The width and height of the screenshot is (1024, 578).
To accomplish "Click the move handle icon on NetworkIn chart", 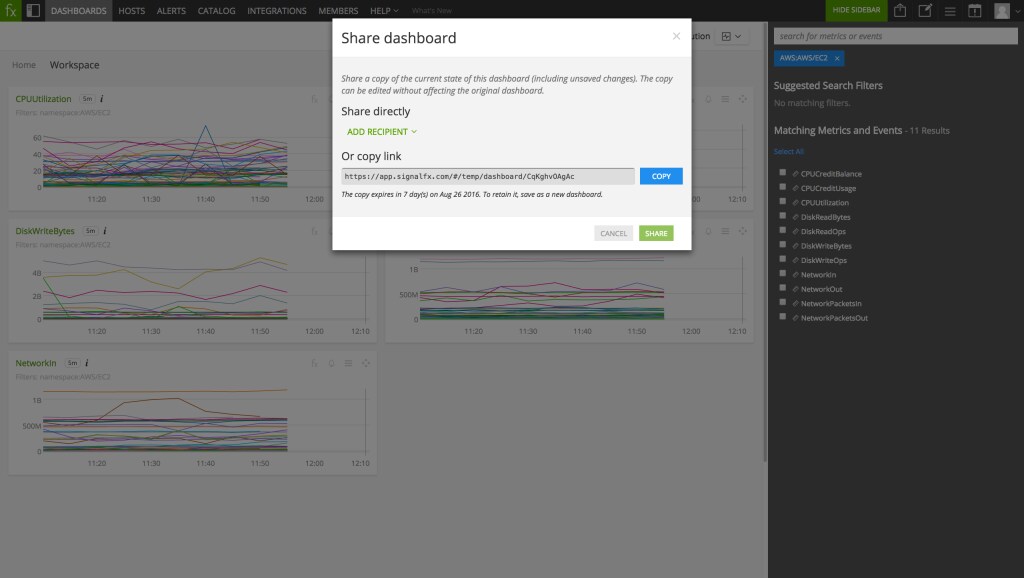I will (366, 363).
